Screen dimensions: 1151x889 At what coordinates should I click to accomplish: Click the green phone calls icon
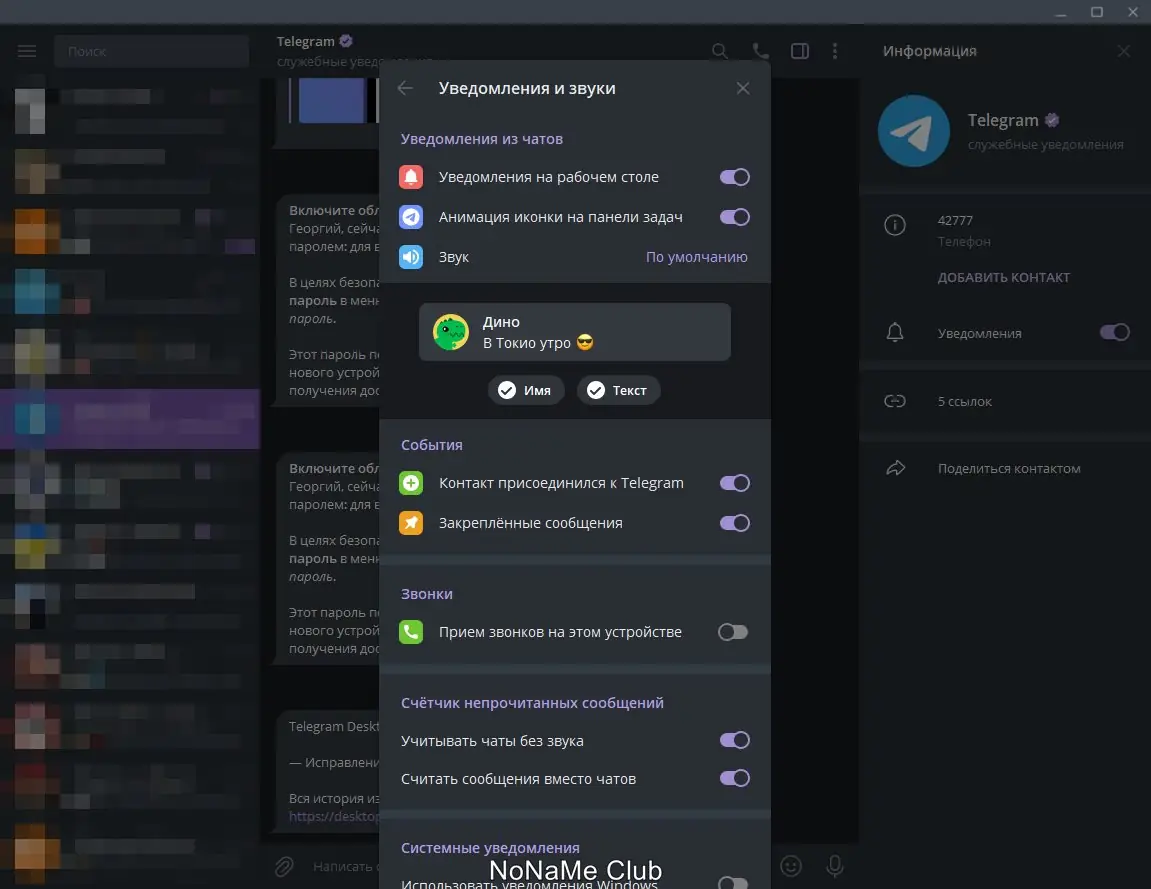pos(411,632)
